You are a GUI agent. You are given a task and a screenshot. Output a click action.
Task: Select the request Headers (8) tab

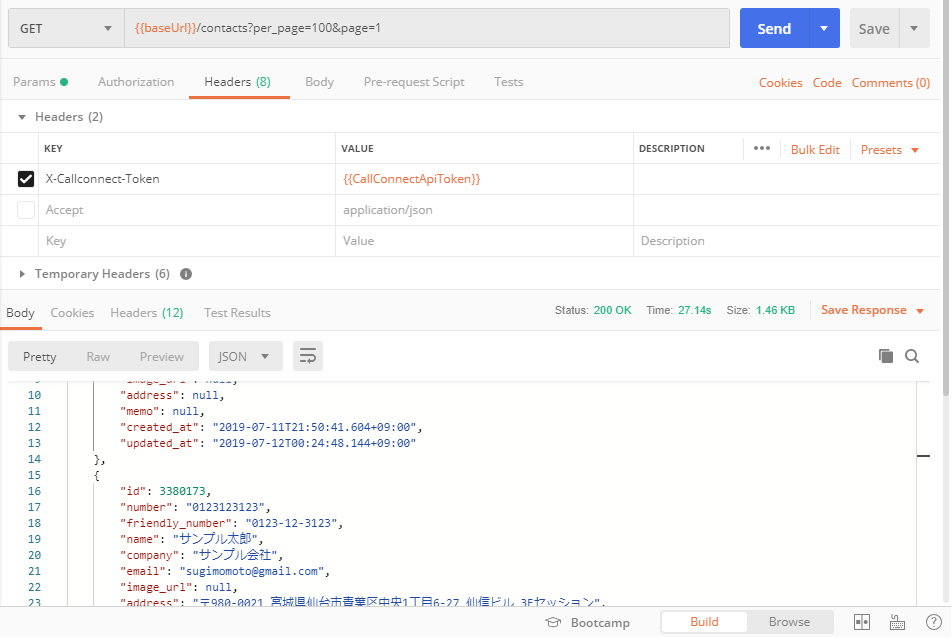(x=237, y=82)
